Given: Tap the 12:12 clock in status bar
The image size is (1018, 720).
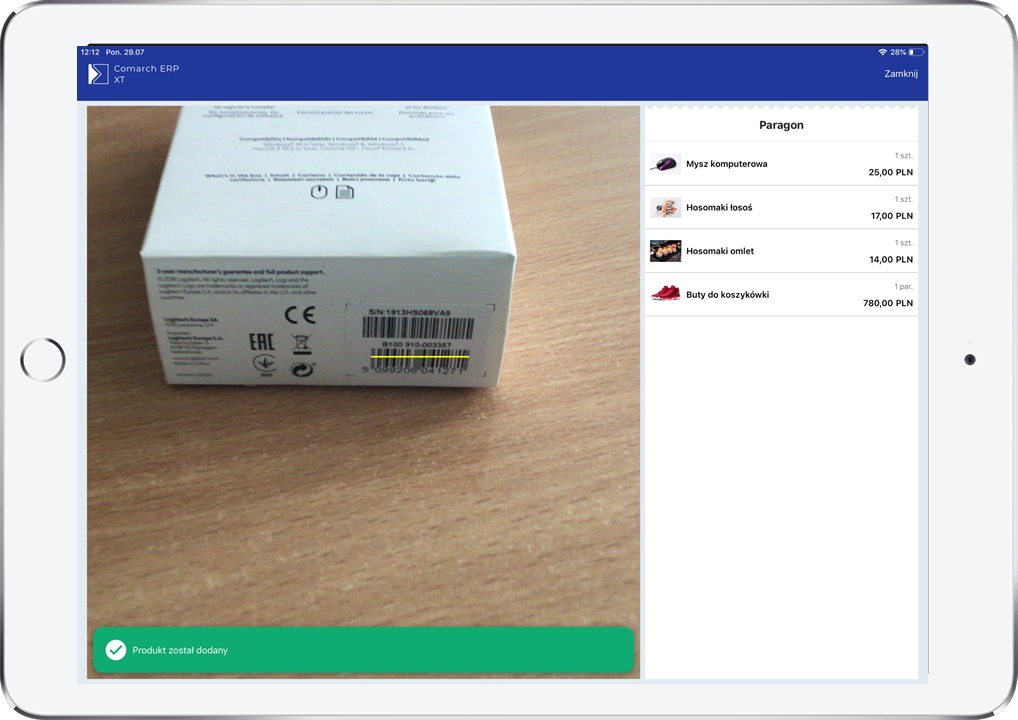Looking at the screenshot, I should 90,52.
